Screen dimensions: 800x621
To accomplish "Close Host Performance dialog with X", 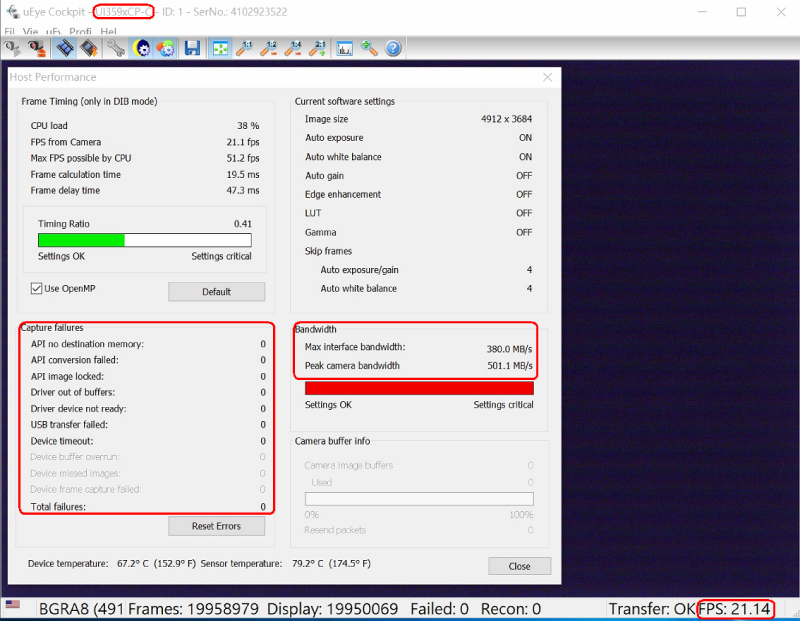I will tap(547, 77).
